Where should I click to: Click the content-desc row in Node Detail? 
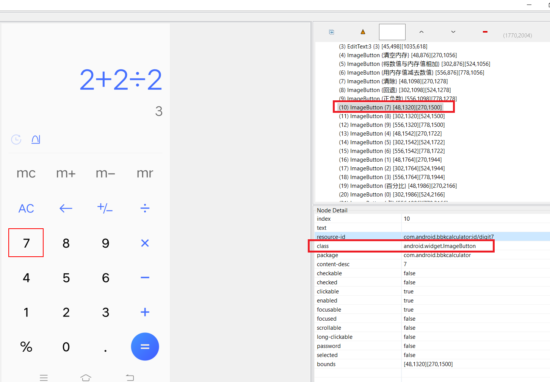[x=432, y=264]
